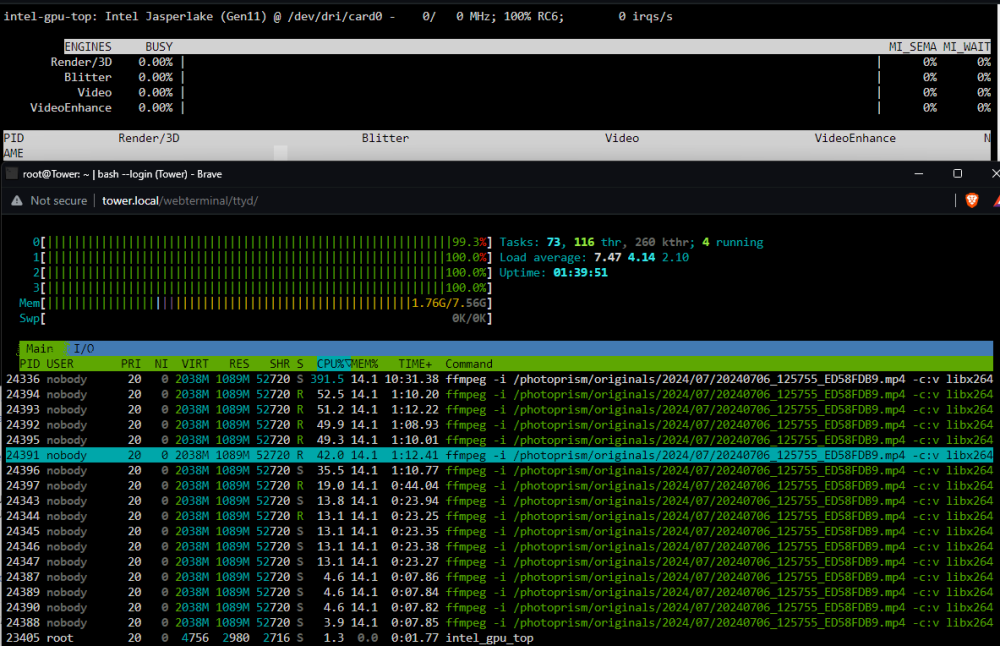This screenshot has height=646, width=1000.
Task: Click the Brave window title bar app icon
Action: [11, 173]
